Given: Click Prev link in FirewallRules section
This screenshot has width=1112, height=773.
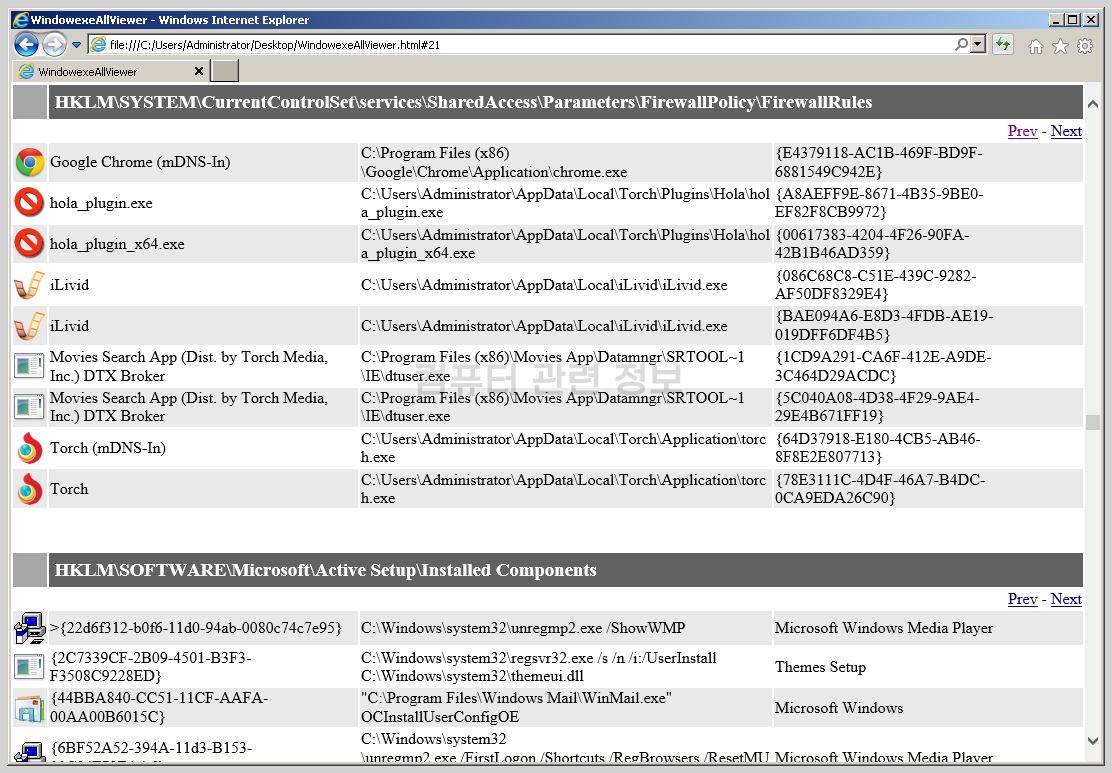Looking at the screenshot, I should coord(1022,131).
